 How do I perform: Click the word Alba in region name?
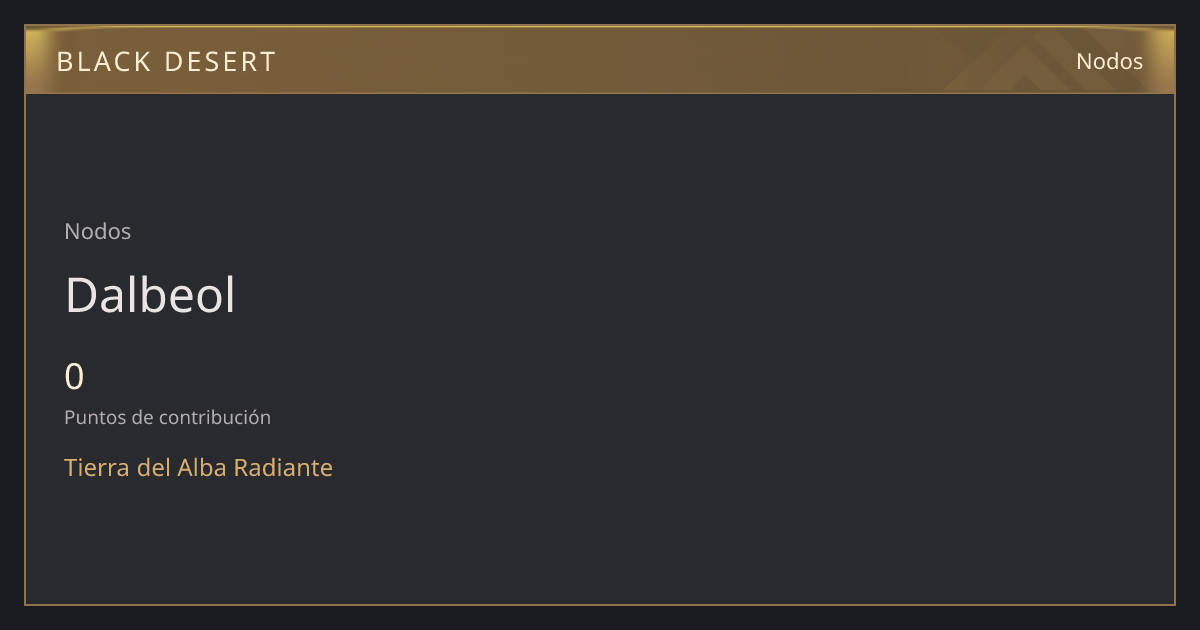click(x=202, y=467)
